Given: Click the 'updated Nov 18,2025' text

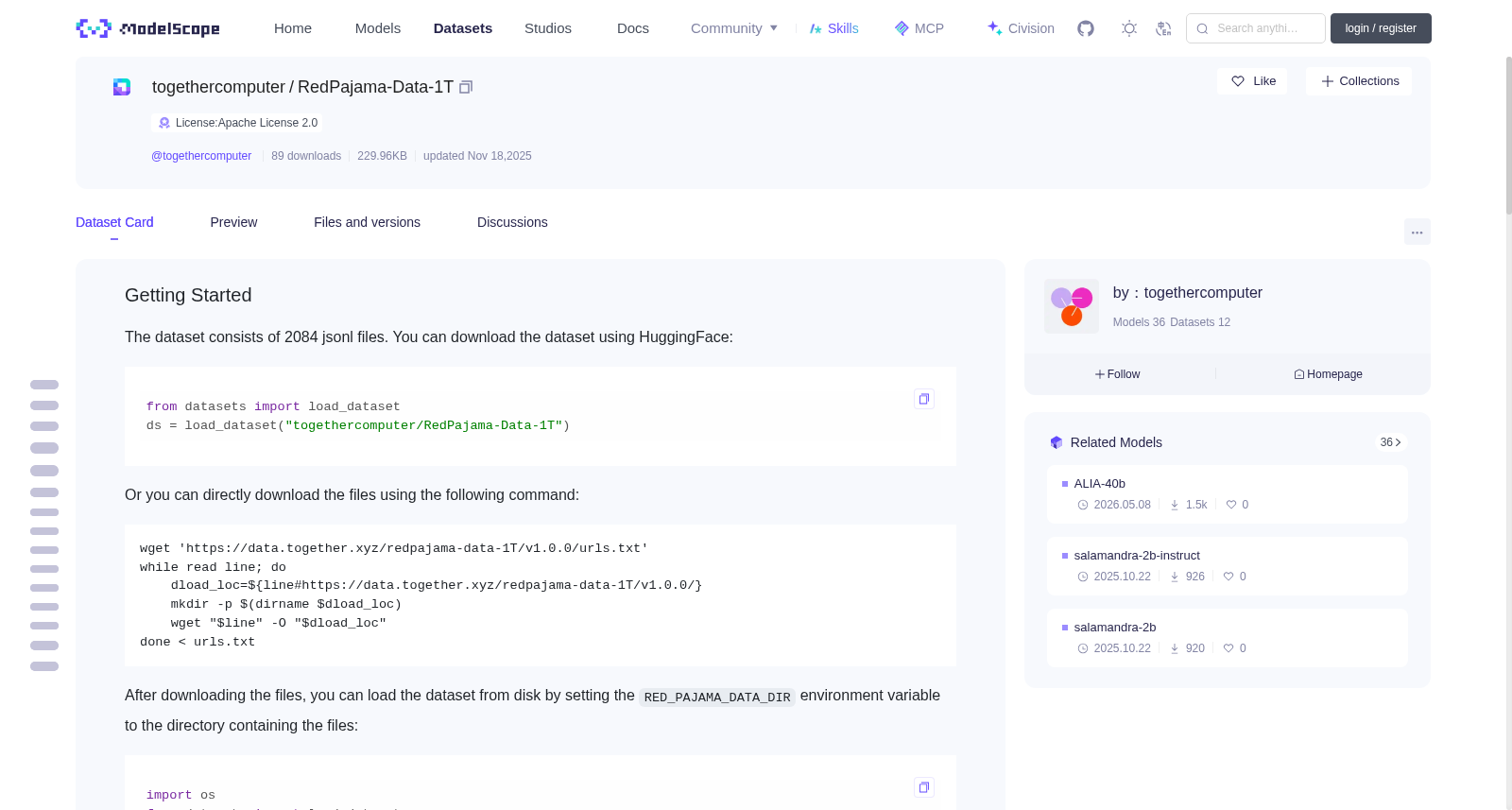Looking at the screenshot, I should [477, 156].
